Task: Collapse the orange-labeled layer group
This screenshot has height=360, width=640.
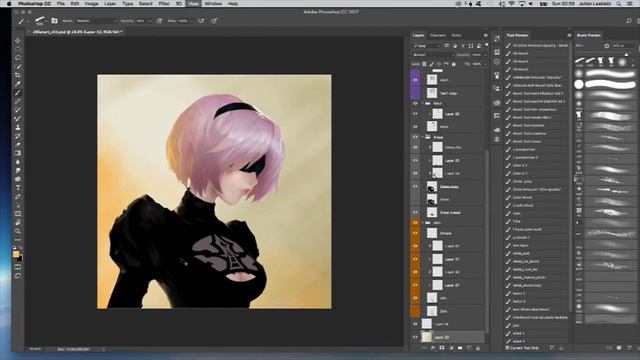Action: coord(422,222)
